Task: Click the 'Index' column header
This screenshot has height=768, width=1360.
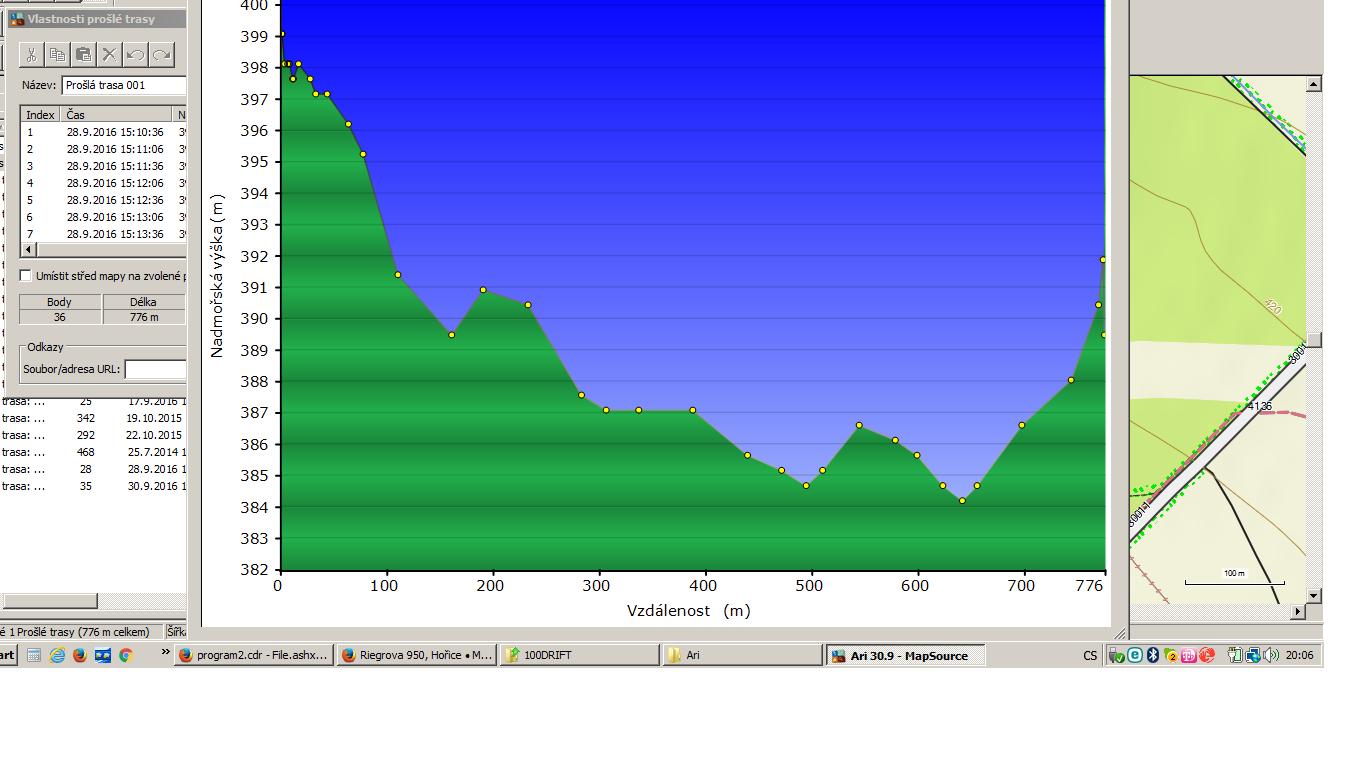Action: click(x=40, y=115)
